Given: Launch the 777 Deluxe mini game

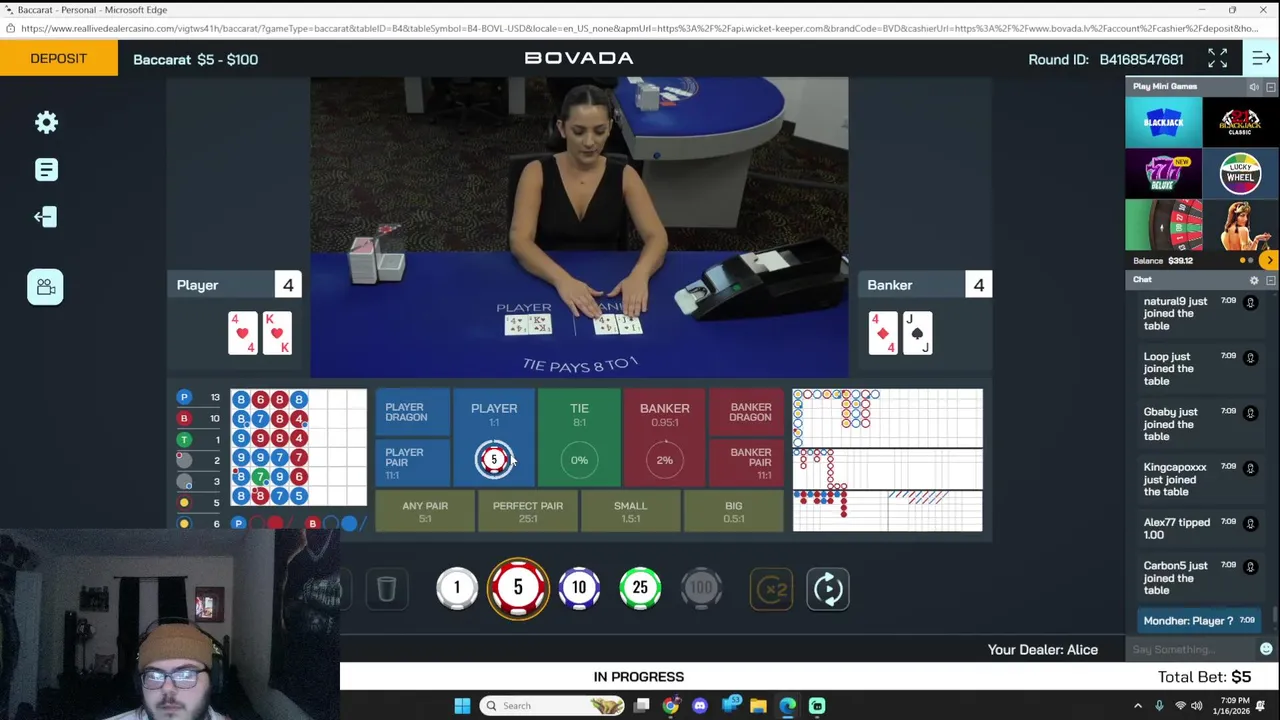Looking at the screenshot, I should (1163, 174).
